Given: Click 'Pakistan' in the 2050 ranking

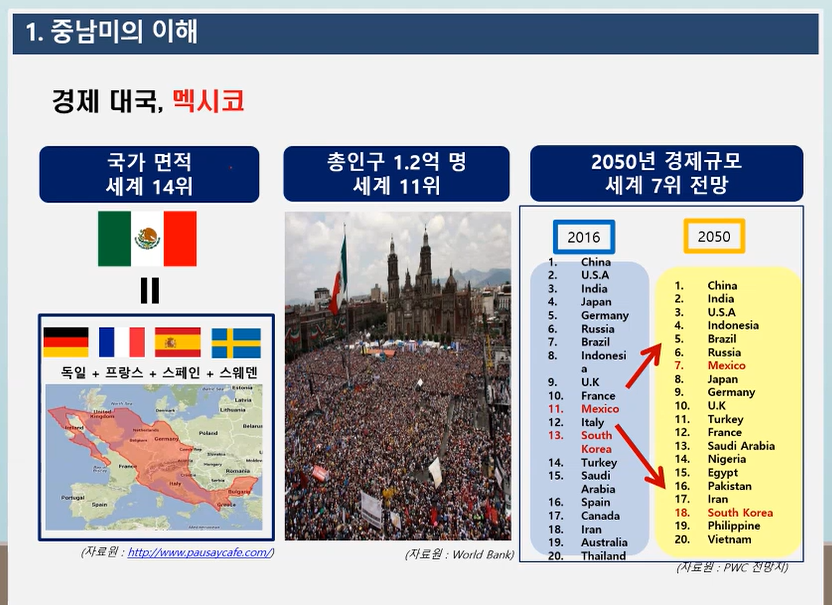Looking at the screenshot, I should point(730,486).
